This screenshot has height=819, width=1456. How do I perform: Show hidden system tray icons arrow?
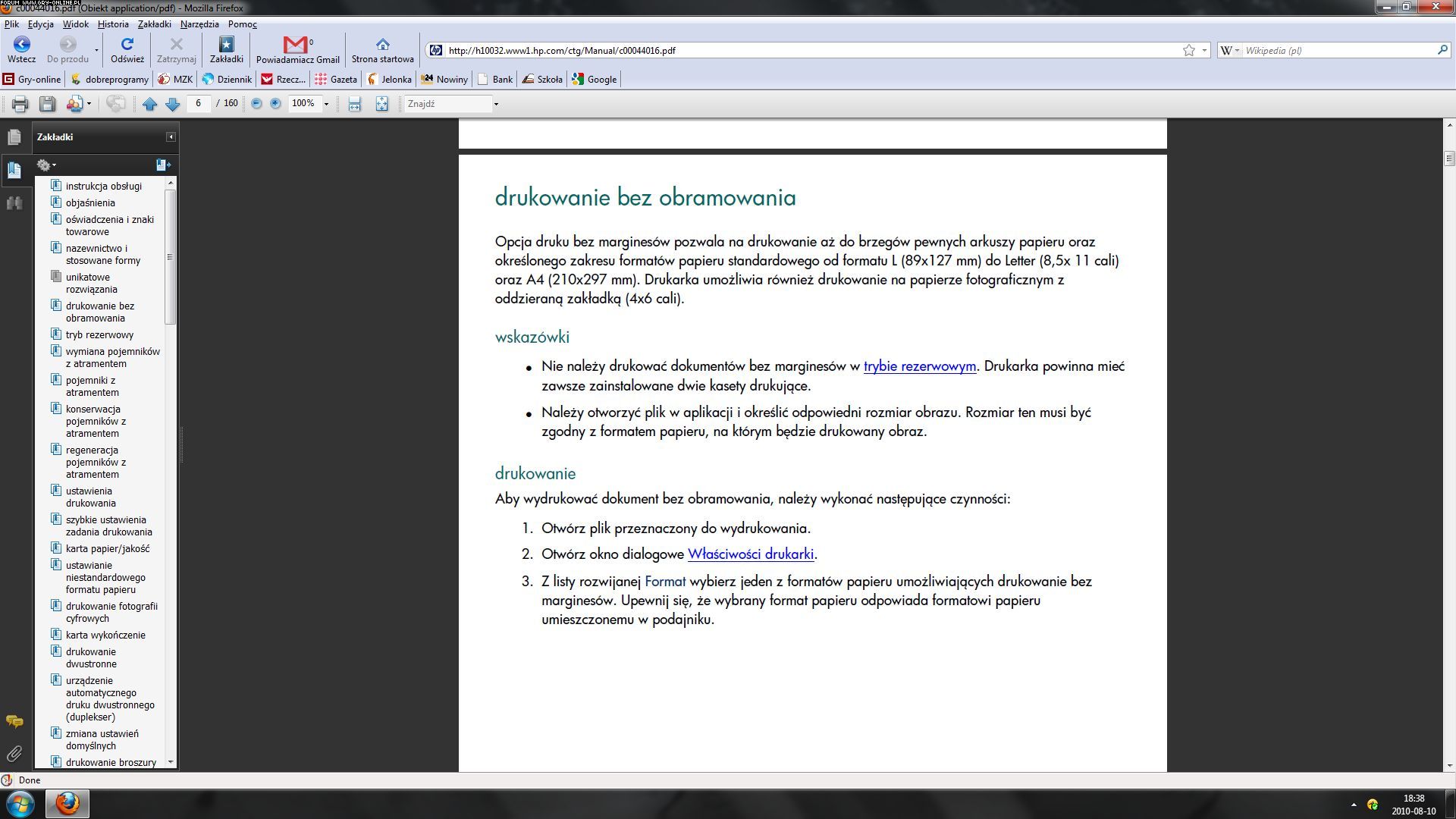(x=1354, y=805)
